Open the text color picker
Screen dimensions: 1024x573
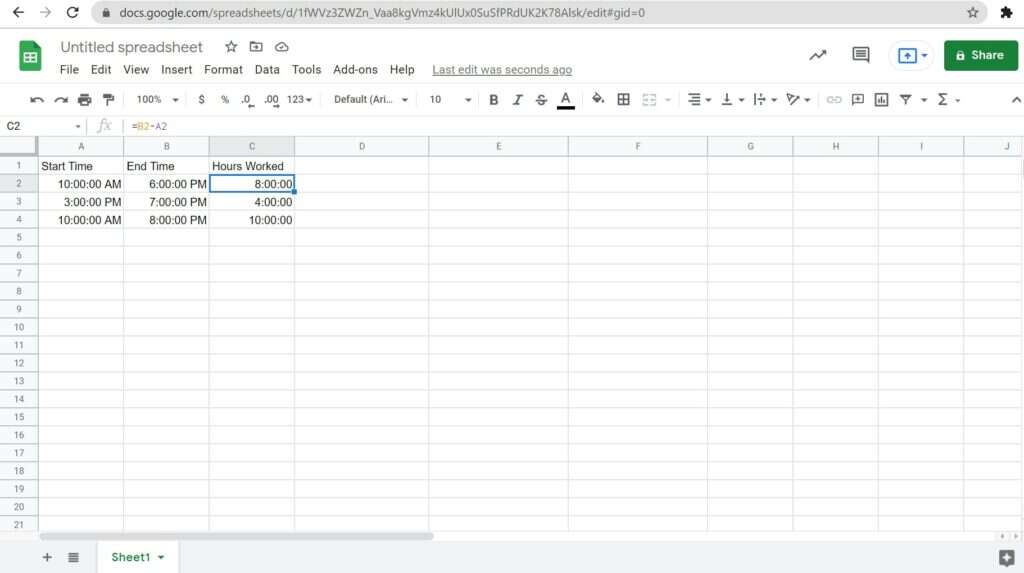click(565, 100)
